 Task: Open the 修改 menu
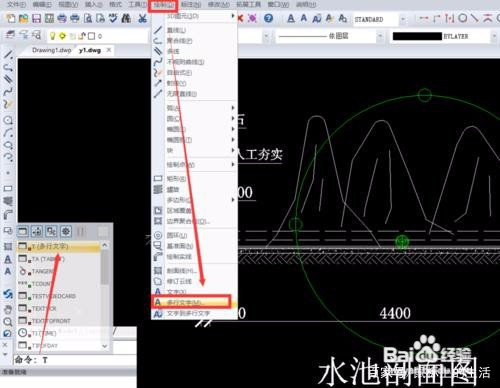pyautogui.click(x=219, y=4)
